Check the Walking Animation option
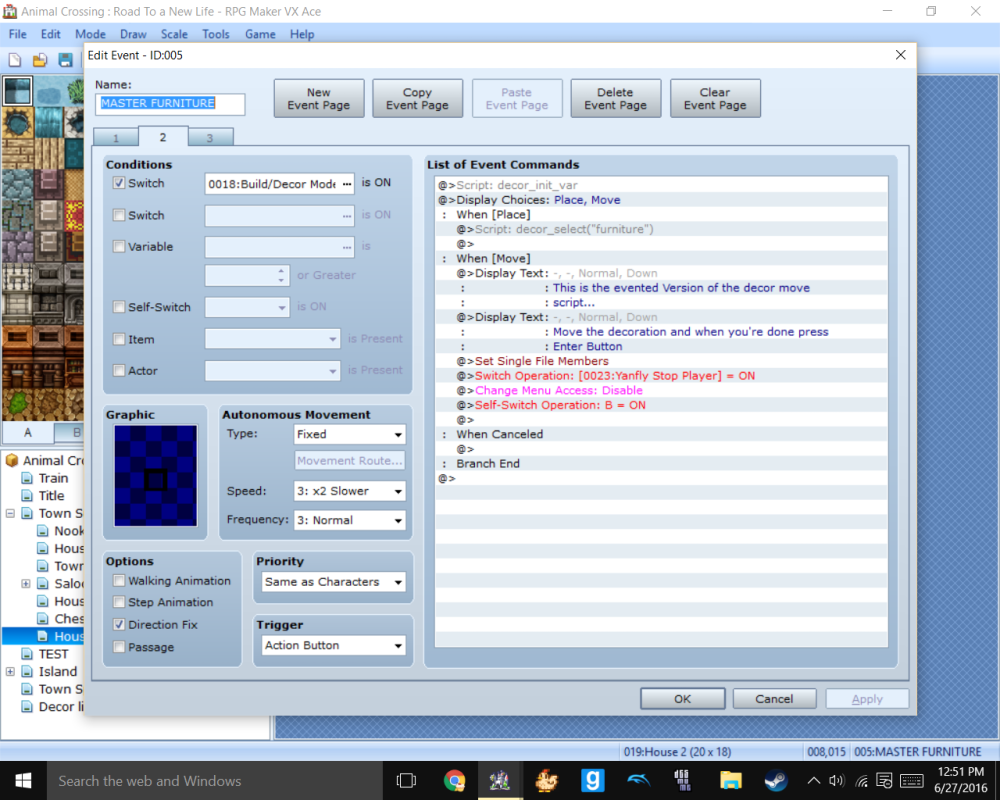 (x=119, y=581)
